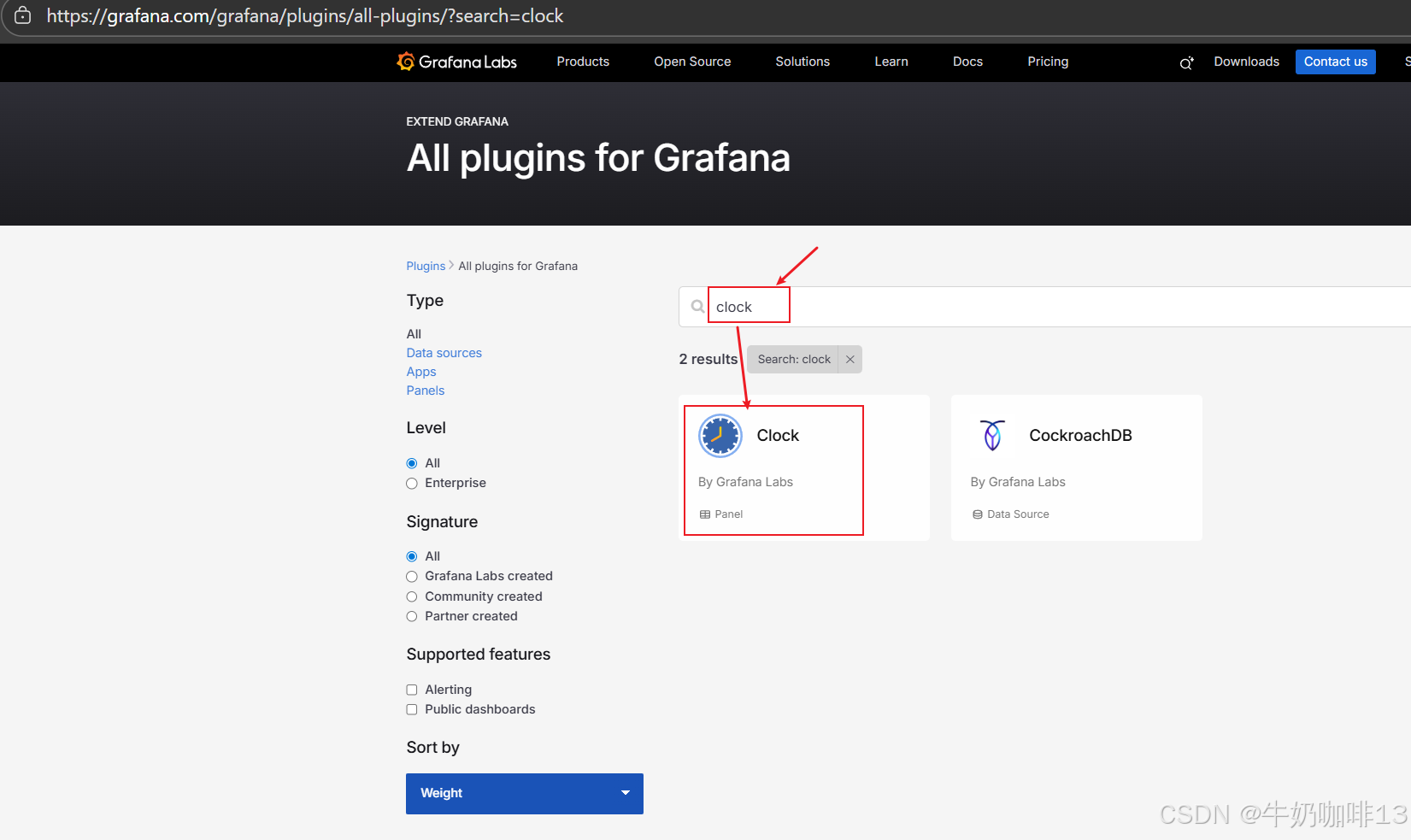Click the Plugins breadcrumb link

426,266
